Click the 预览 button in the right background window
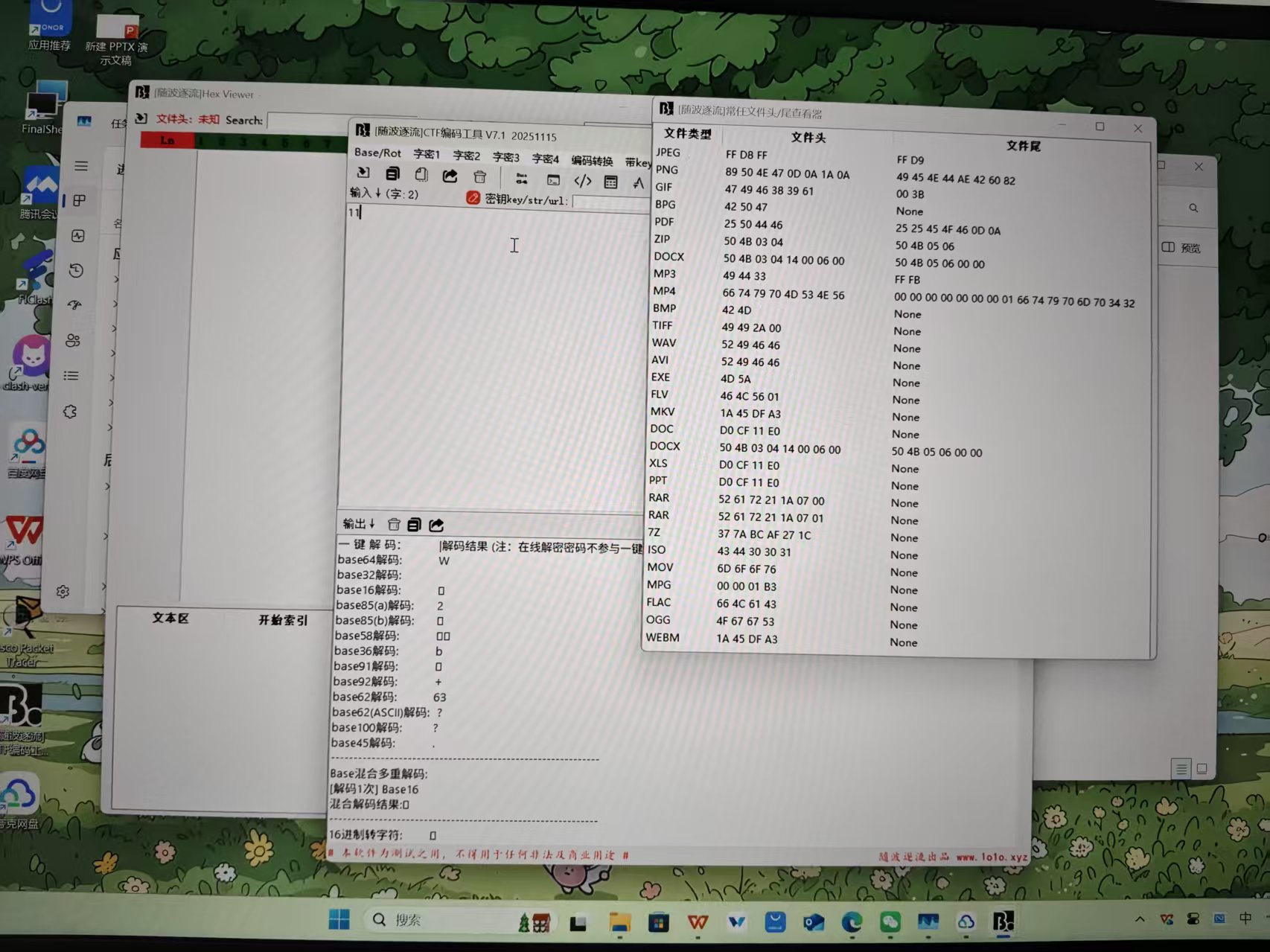1270x952 pixels. pyautogui.click(x=1182, y=248)
